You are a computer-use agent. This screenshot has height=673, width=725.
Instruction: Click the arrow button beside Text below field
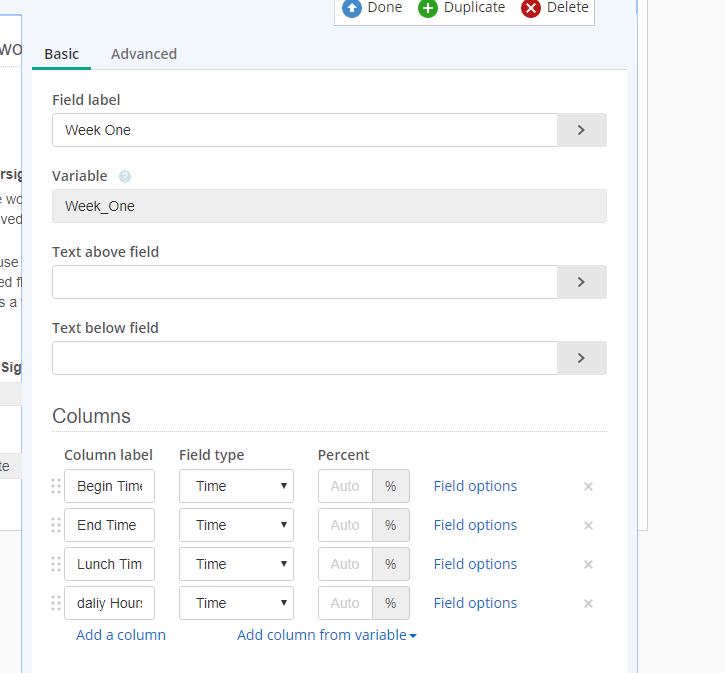pyautogui.click(x=581, y=358)
